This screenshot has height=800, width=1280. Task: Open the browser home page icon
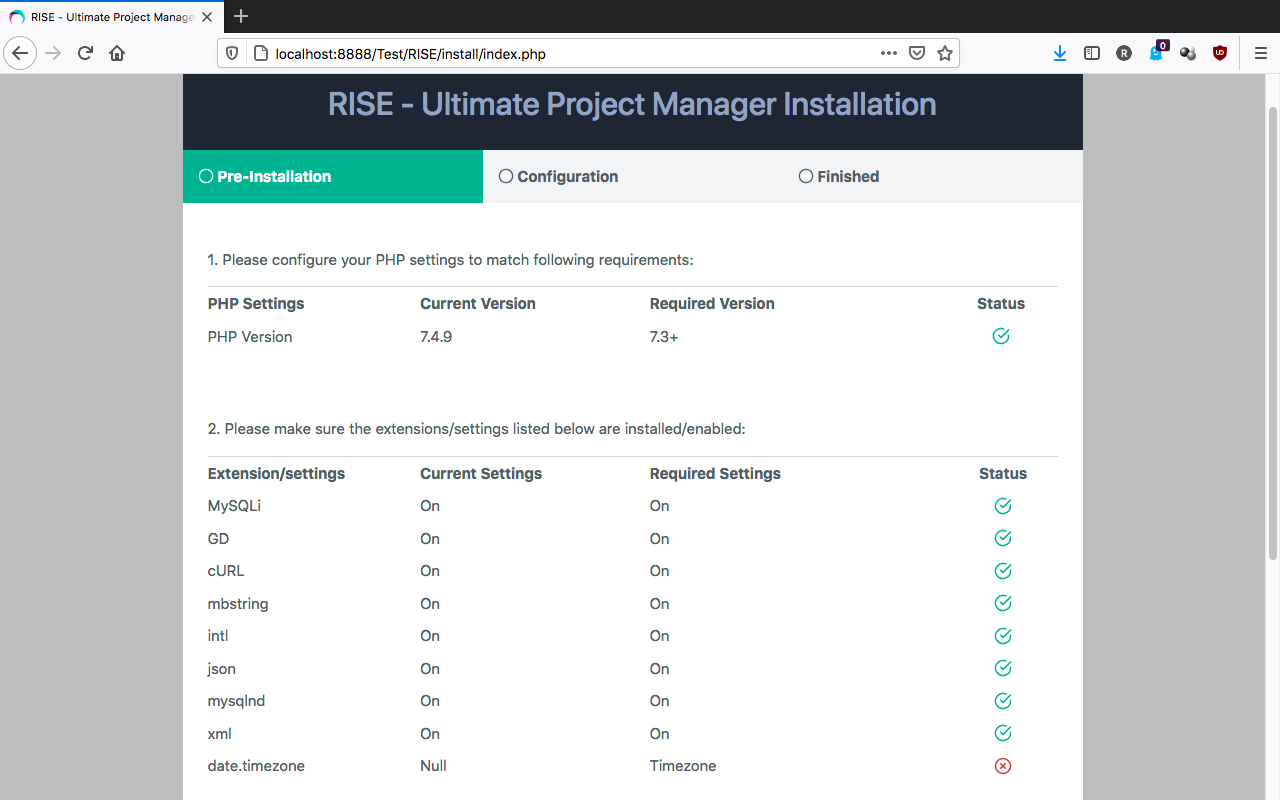point(117,53)
